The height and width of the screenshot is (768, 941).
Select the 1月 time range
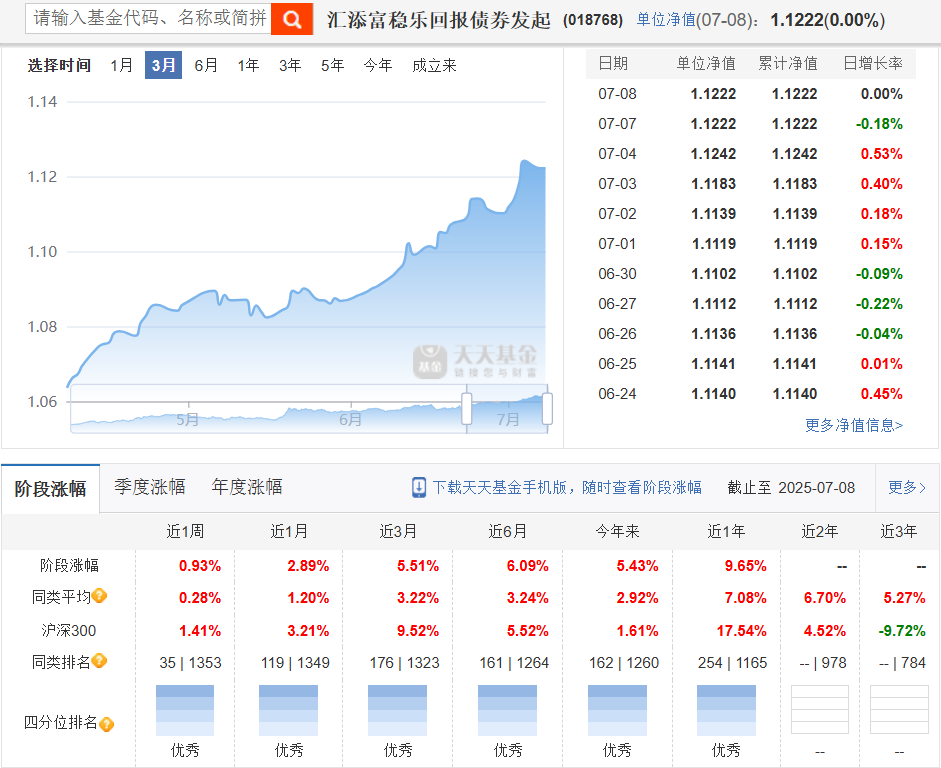(121, 65)
